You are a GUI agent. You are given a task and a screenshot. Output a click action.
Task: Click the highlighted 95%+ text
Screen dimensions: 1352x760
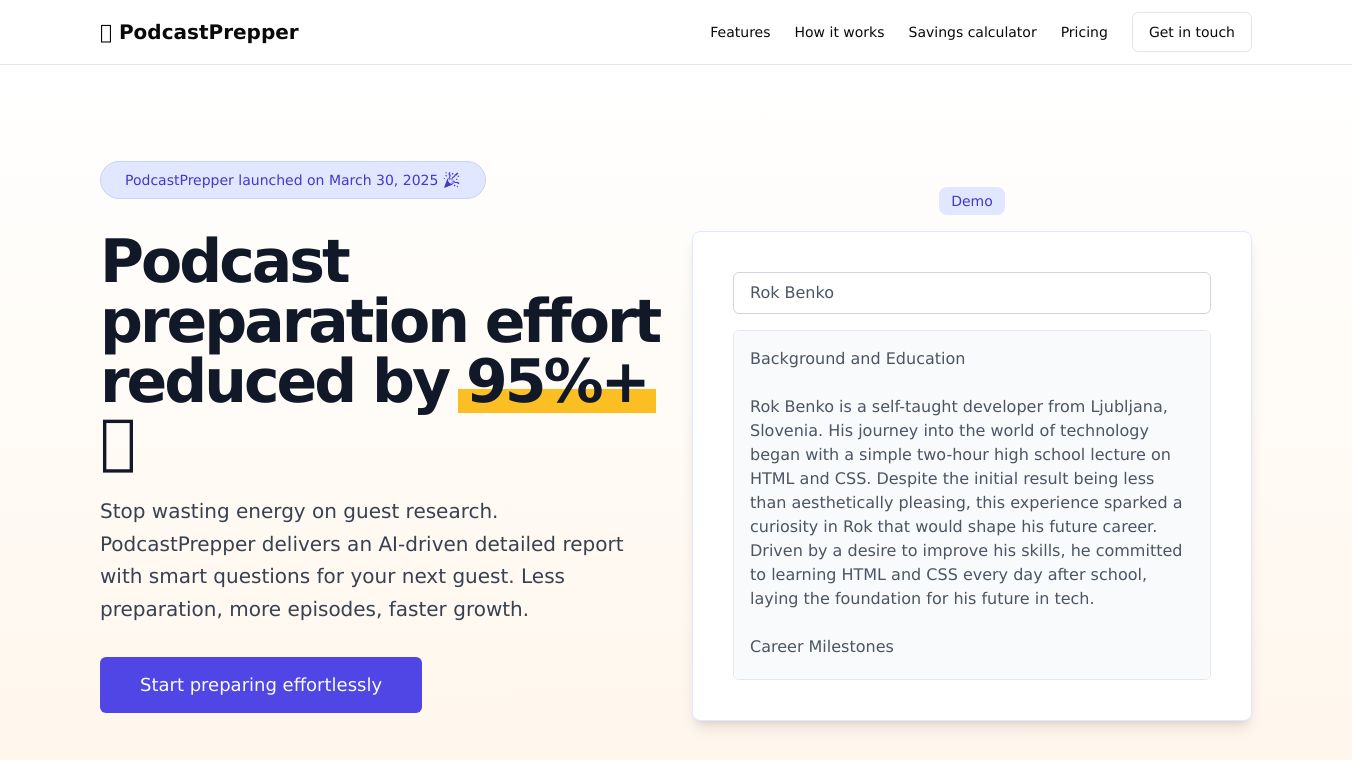pos(557,382)
